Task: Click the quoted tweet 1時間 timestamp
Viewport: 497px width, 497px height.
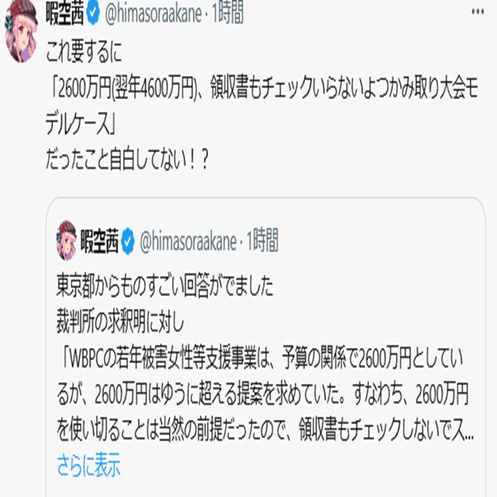Action: tap(262, 241)
